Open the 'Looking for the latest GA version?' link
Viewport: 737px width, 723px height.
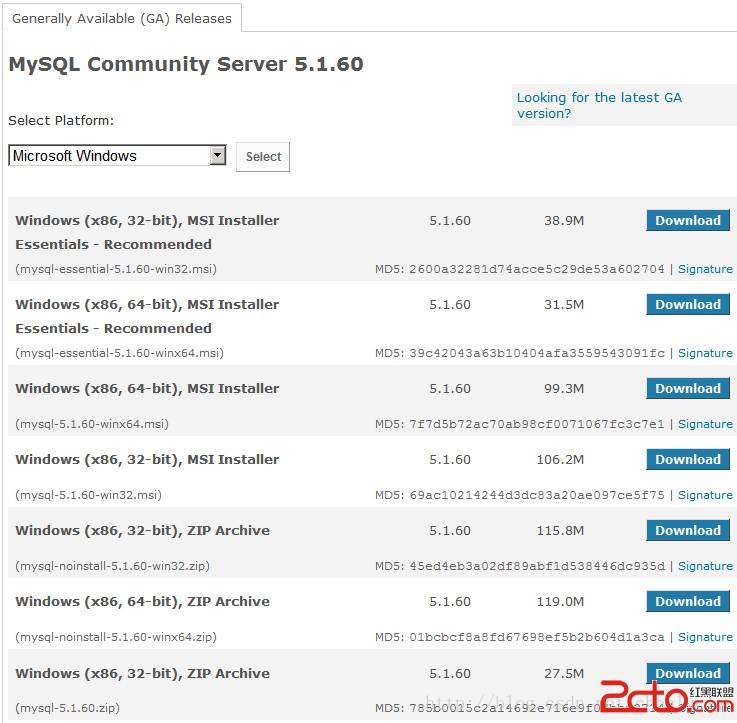point(598,105)
